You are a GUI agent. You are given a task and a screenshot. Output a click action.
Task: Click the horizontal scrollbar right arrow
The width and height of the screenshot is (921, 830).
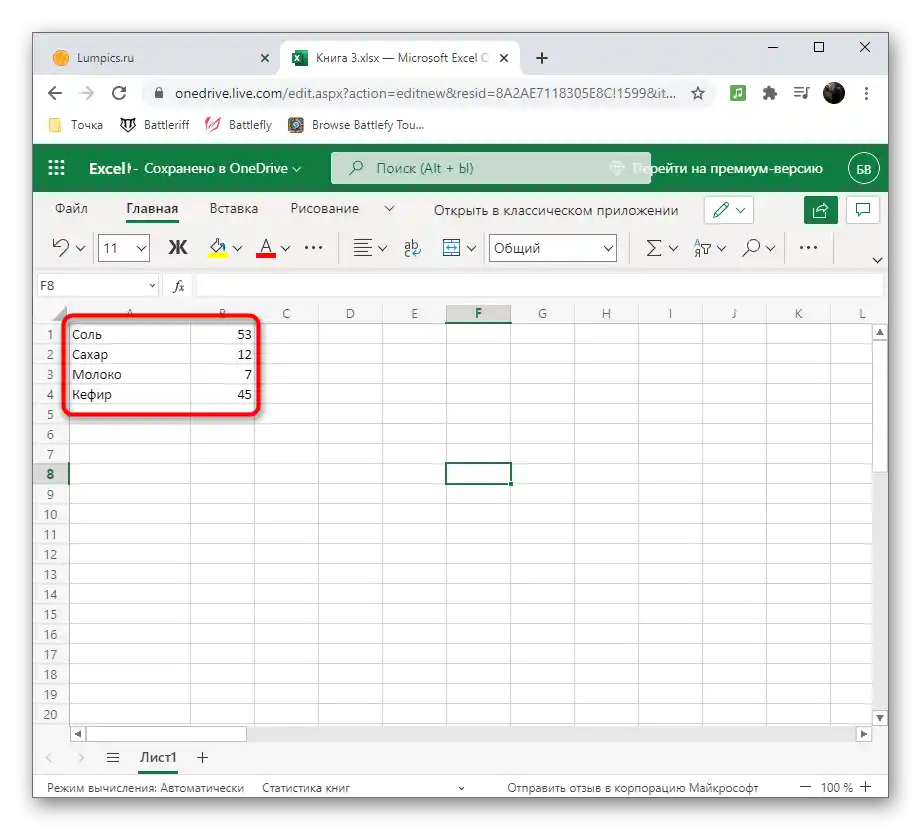tap(863, 734)
